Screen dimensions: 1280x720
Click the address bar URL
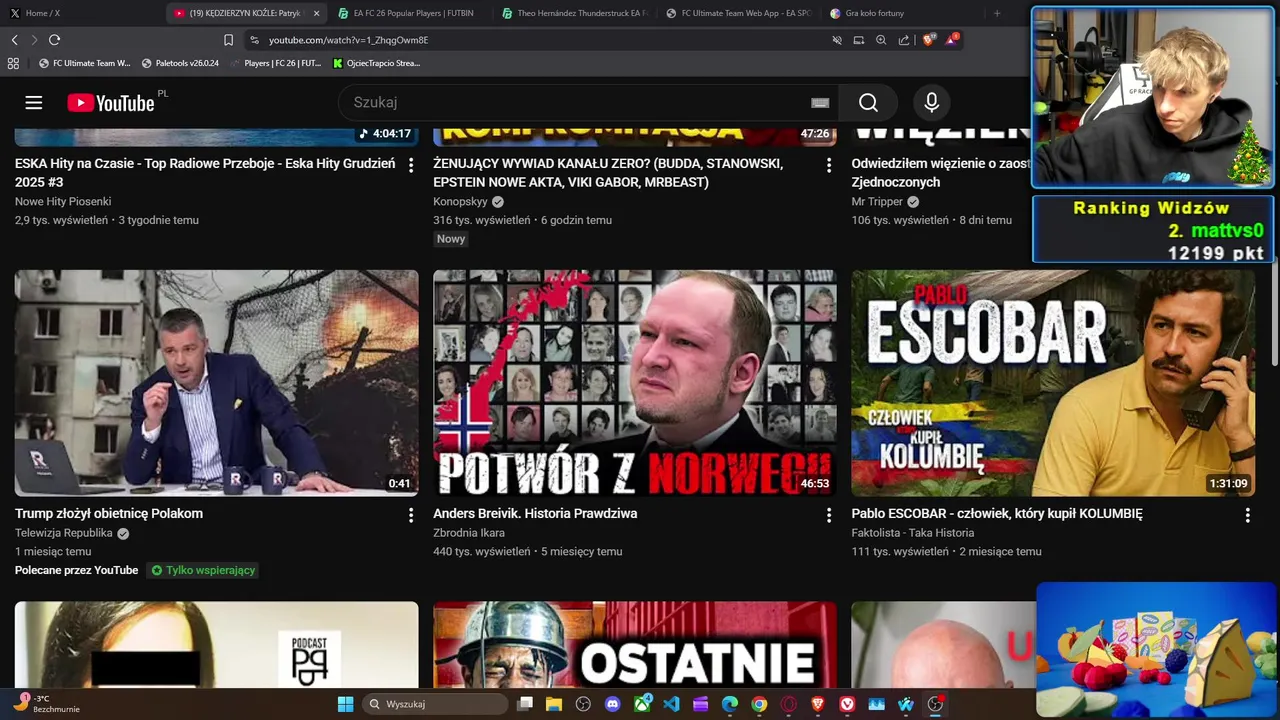(x=348, y=40)
